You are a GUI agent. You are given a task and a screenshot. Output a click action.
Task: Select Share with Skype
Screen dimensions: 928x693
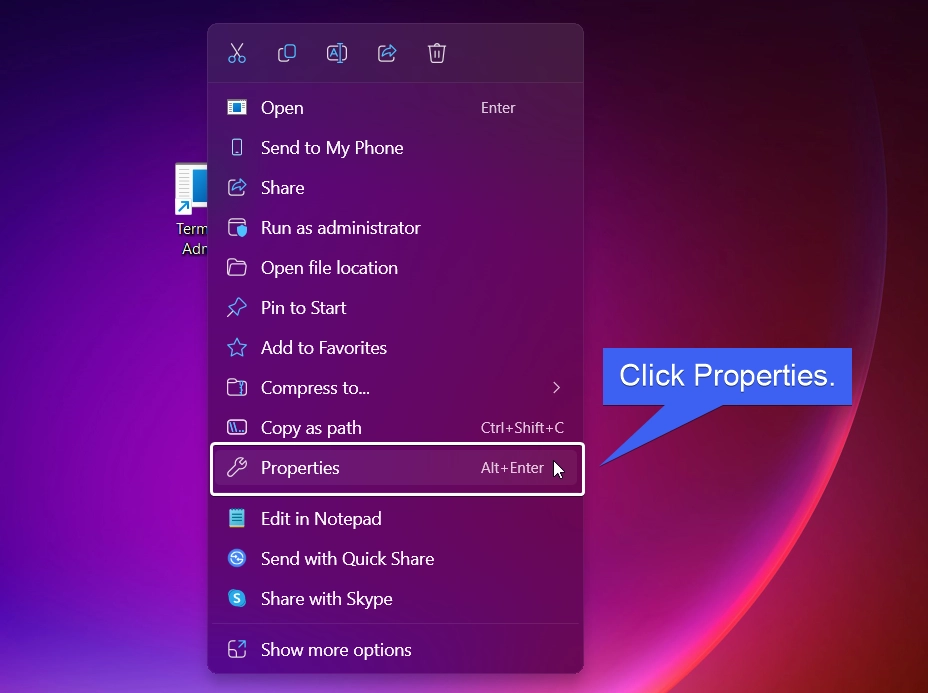pyautogui.click(x=395, y=599)
